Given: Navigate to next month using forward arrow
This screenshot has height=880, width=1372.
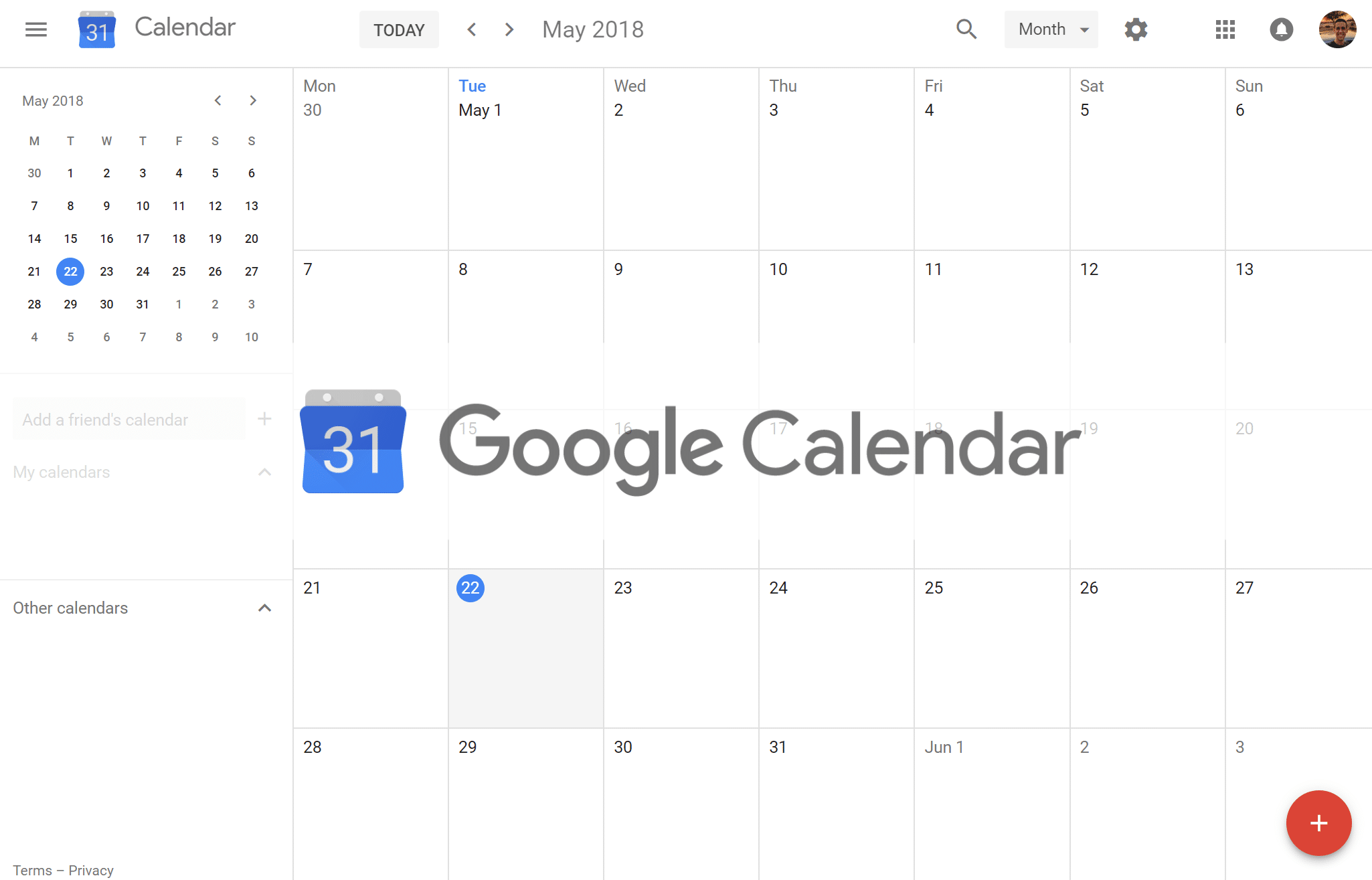Looking at the screenshot, I should click(x=510, y=29).
